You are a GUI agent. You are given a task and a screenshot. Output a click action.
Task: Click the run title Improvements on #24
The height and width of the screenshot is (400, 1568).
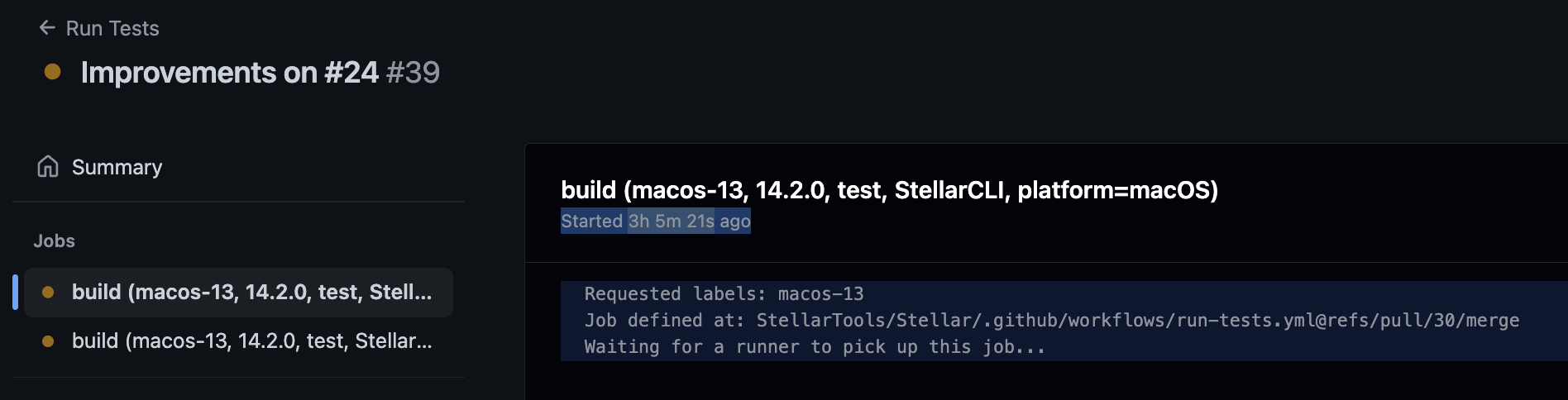pos(229,73)
